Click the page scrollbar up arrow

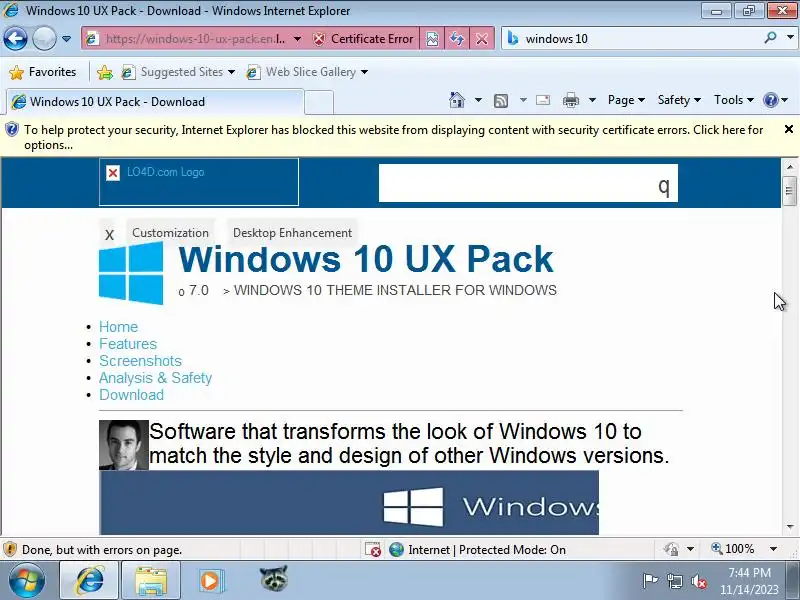point(790,166)
